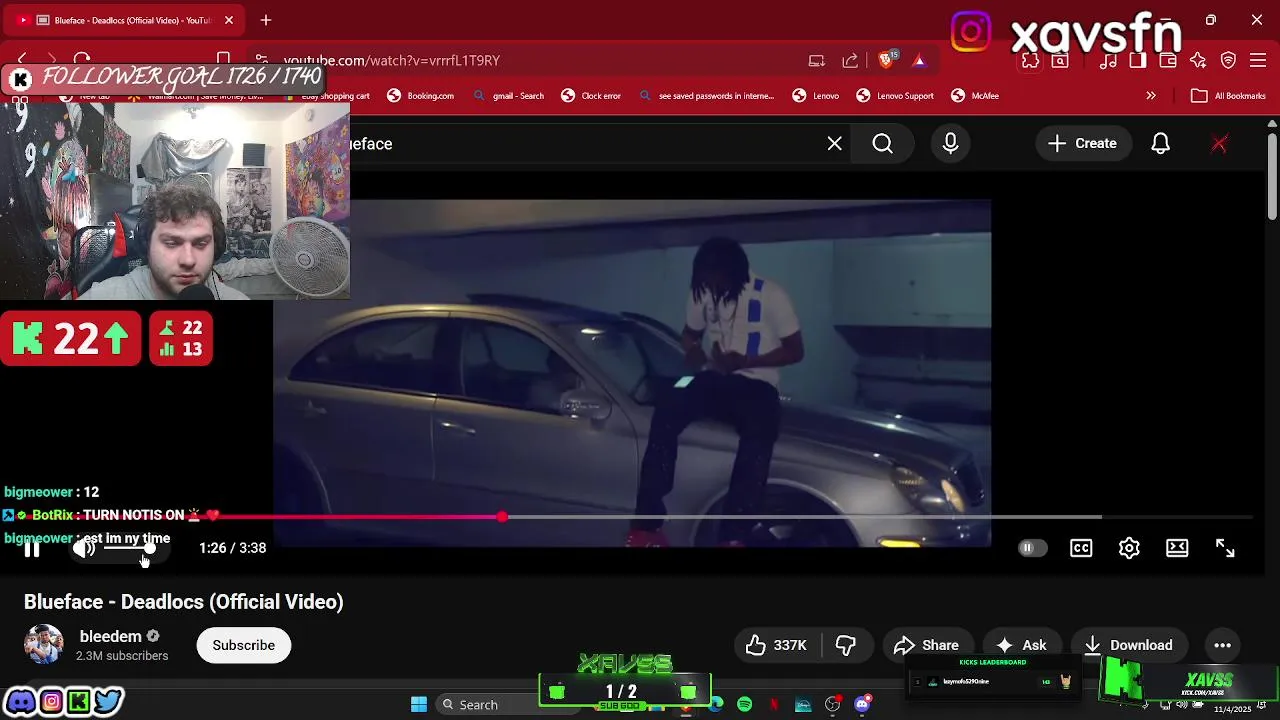1280x720 pixels.
Task: Open a new browser tab
Action: (x=266, y=20)
